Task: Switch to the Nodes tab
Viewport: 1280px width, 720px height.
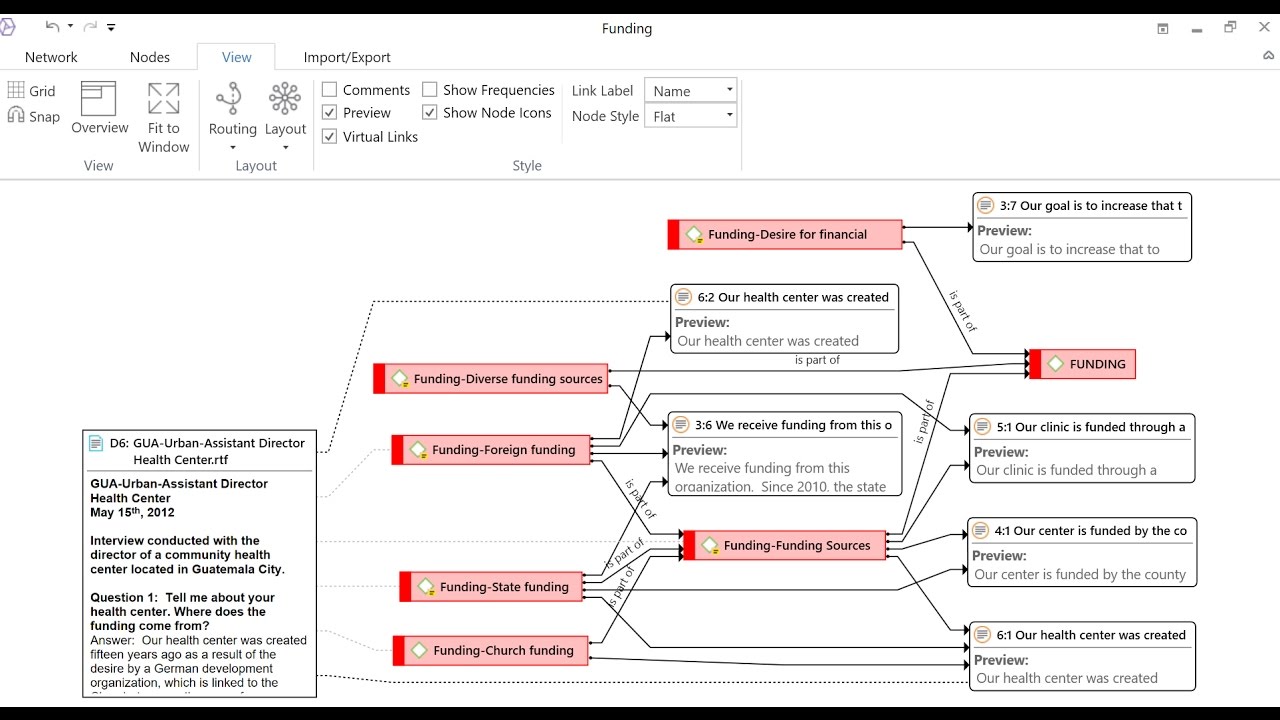Action: tap(150, 57)
